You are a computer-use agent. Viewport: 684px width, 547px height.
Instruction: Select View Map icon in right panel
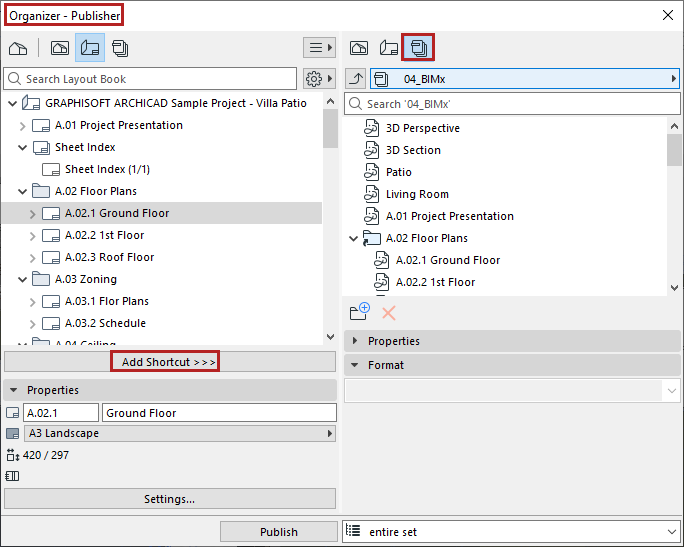pyautogui.click(x=359, y=48)
